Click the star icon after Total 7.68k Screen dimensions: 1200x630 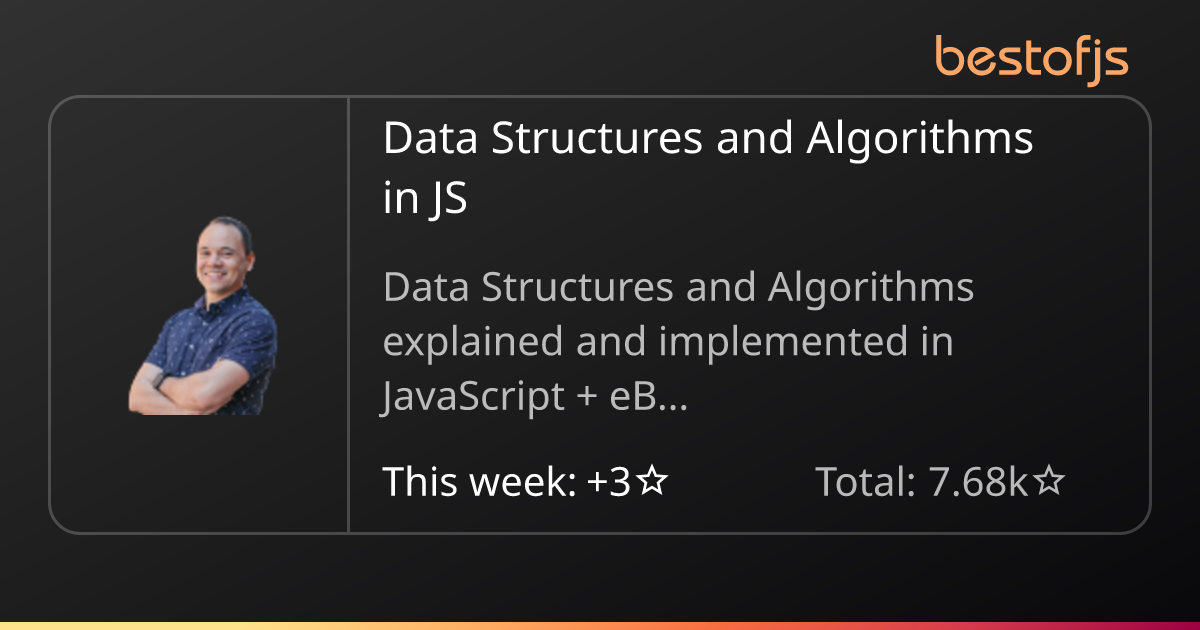[1049, 483]
